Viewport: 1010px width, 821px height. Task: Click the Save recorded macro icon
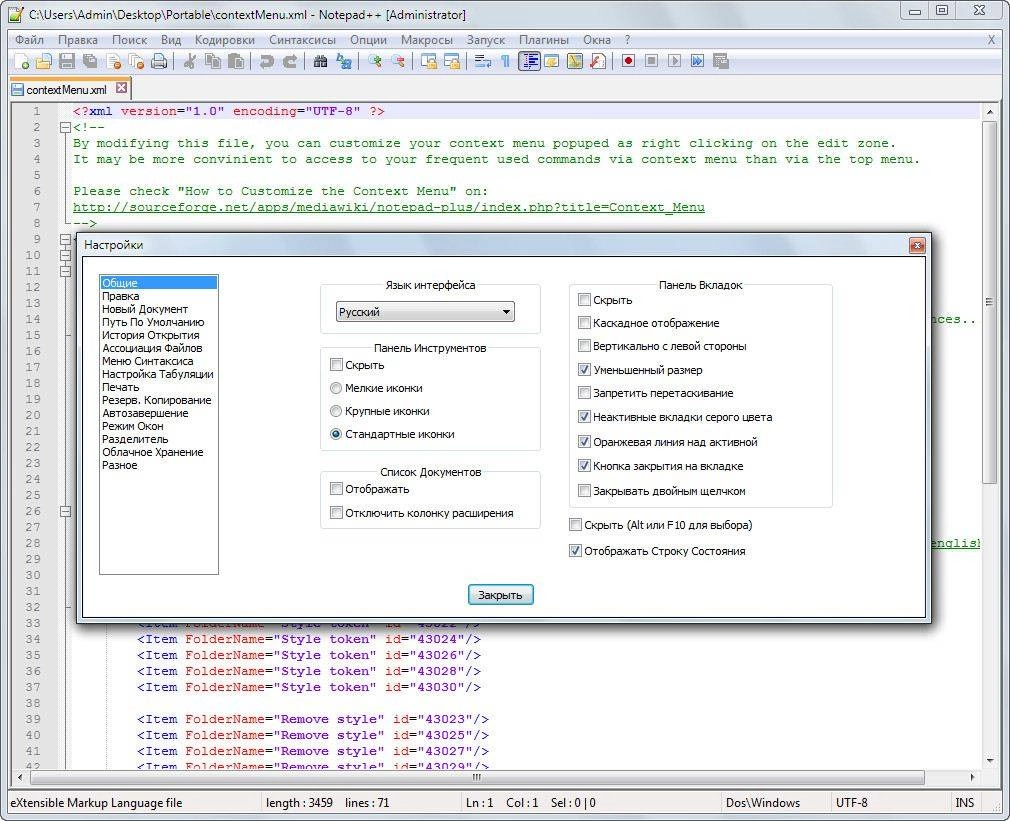721,62
